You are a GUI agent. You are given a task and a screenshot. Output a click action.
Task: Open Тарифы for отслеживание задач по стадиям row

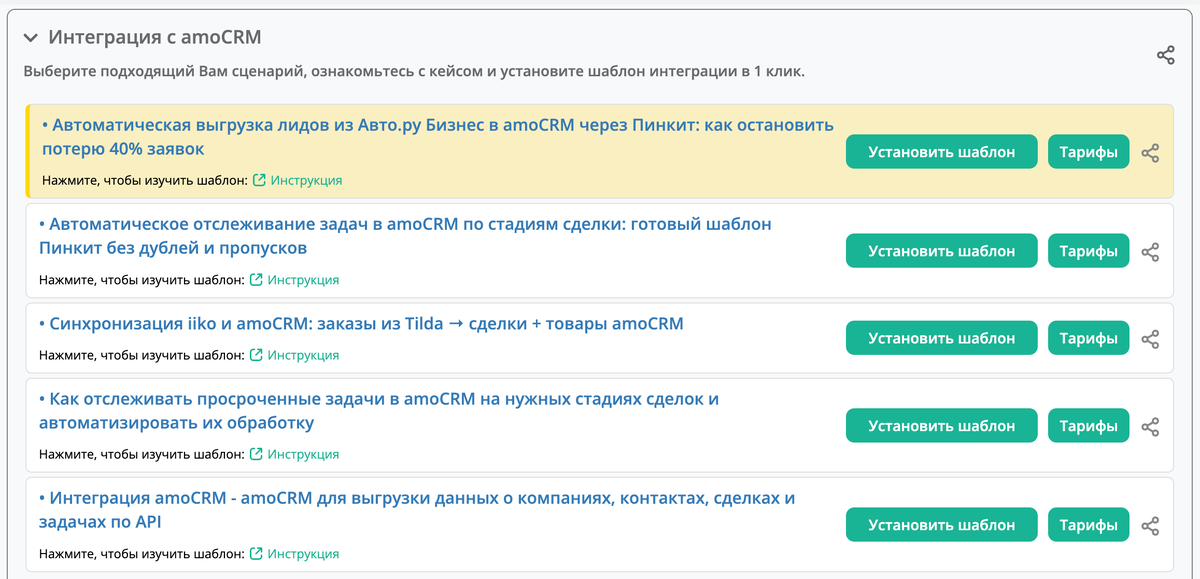pyautogui.click(x=1089, y=251)
